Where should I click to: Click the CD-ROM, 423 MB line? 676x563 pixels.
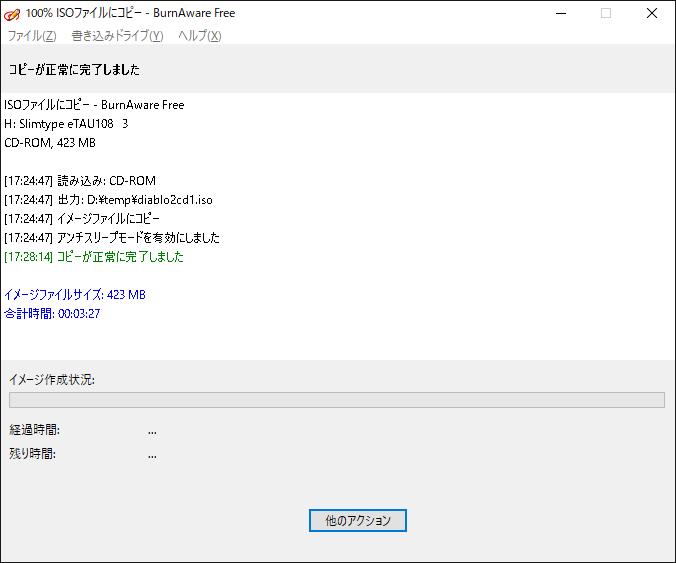(x=50, y=143)
